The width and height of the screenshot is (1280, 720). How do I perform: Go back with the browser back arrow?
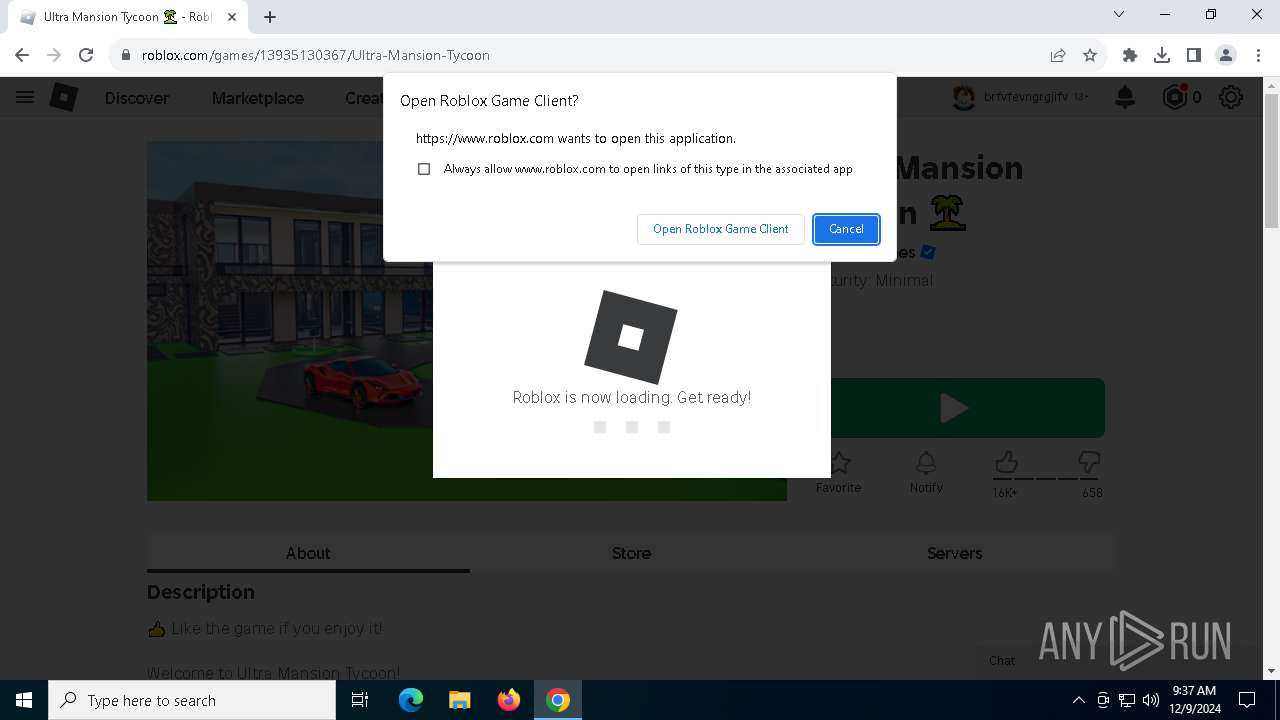[22, 55]
